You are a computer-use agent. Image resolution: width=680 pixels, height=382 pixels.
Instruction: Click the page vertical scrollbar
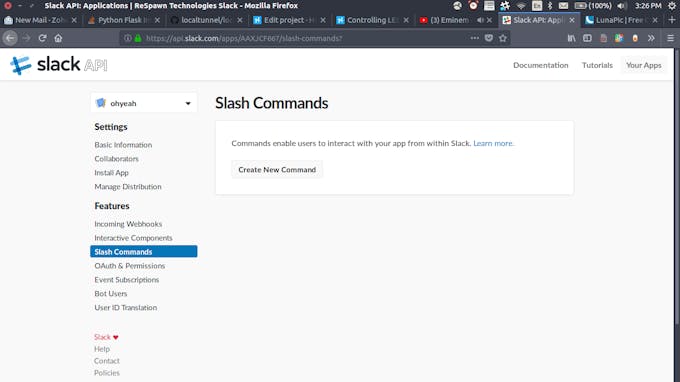[x=677, y=186]
